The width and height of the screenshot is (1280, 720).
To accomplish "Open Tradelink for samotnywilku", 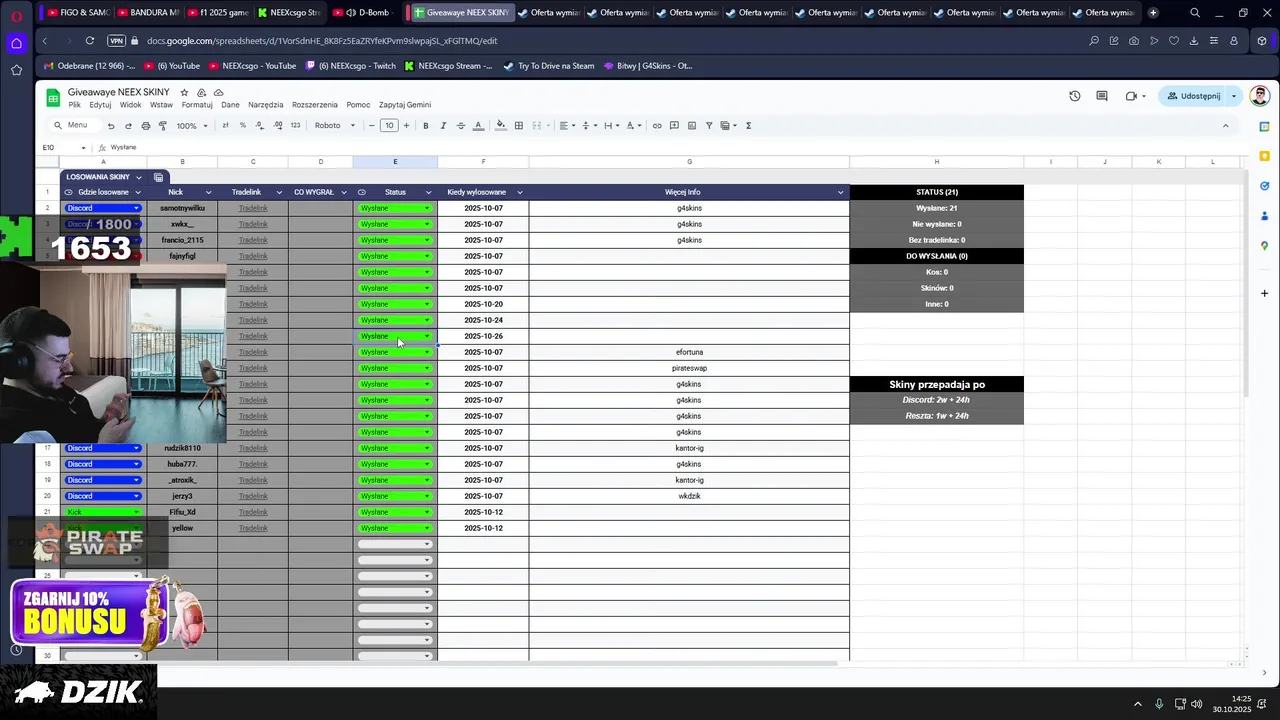I will [x=253, y=208].
